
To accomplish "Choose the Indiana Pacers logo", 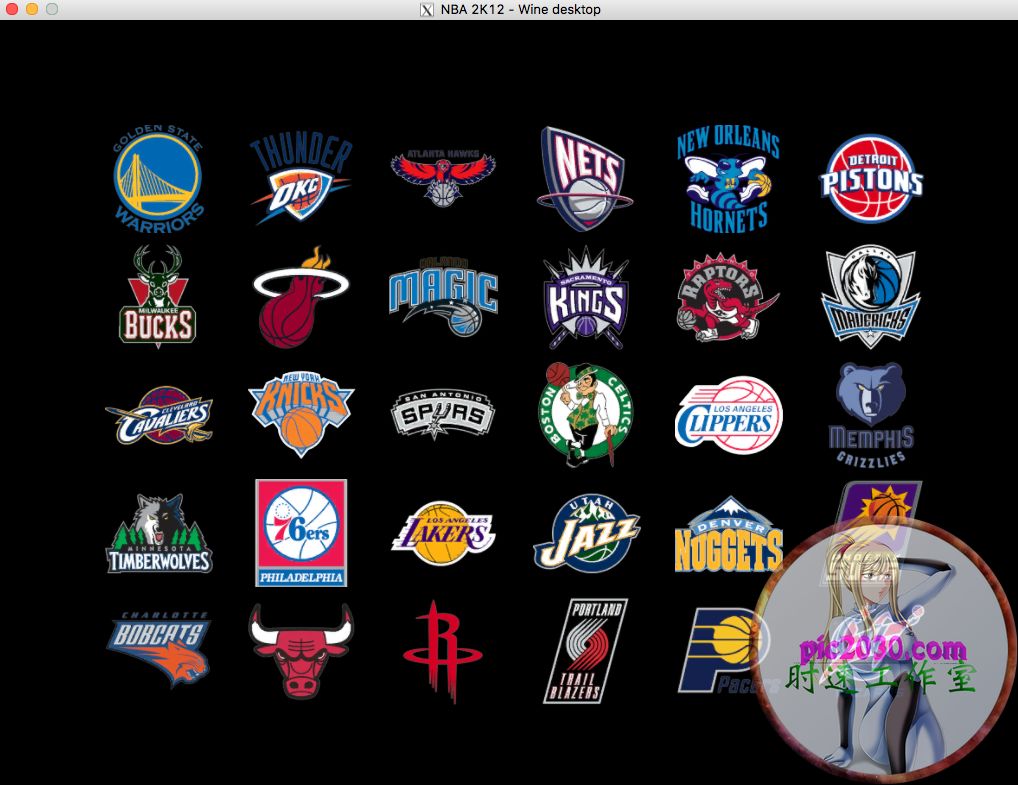I will 727,650.
